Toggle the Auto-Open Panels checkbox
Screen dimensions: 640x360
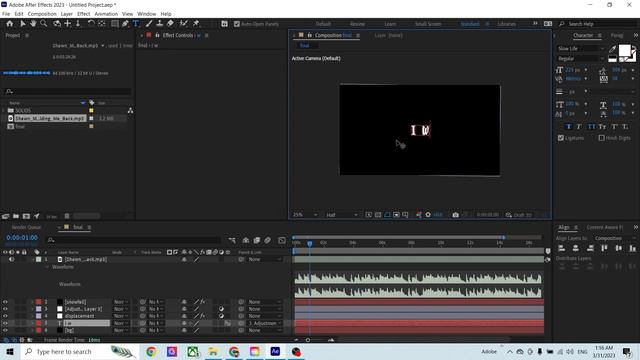click(x=237, y=24)
